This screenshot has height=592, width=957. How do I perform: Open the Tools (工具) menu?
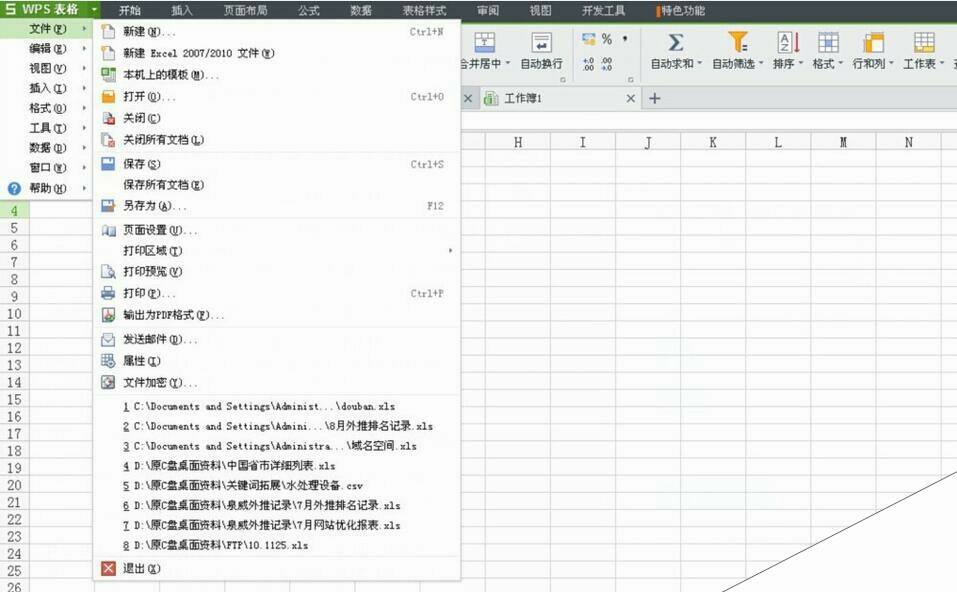tap(46, 128)
